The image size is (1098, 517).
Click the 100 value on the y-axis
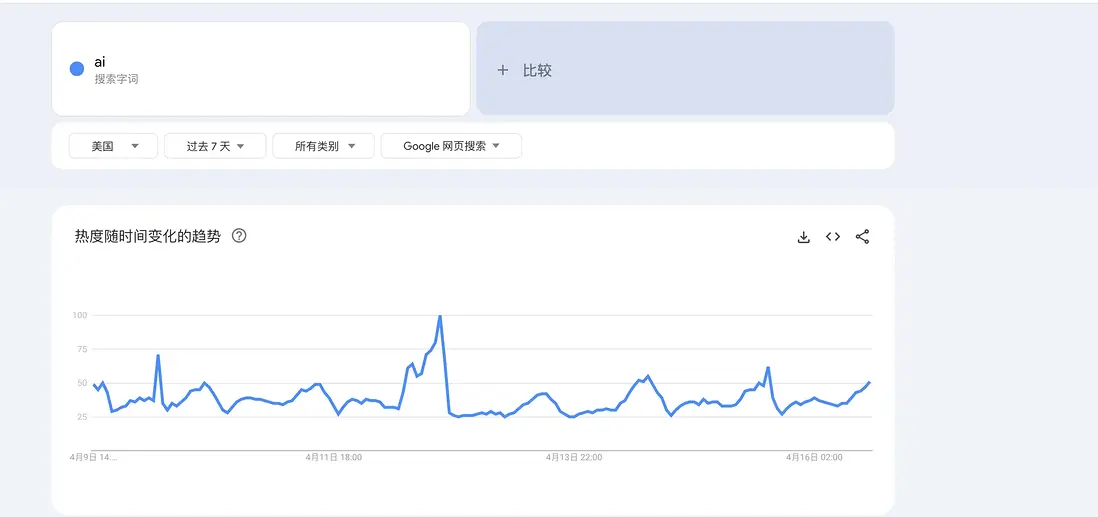(x=80, y=315)
